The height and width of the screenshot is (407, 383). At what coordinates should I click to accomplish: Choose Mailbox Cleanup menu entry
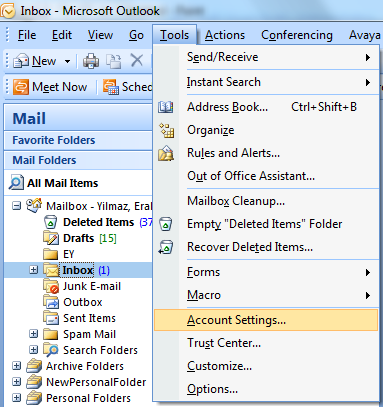point(266,201)
